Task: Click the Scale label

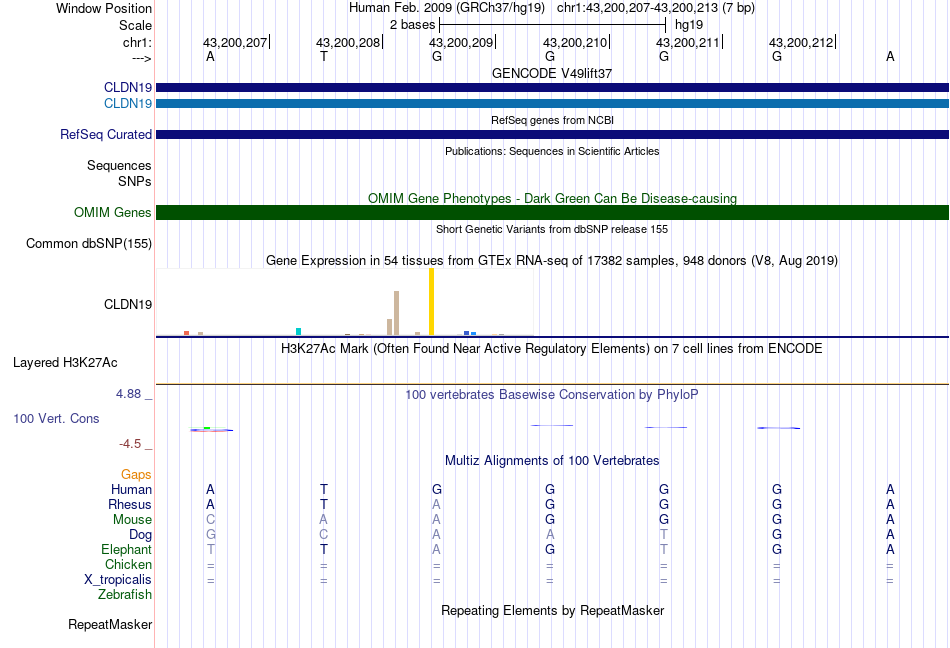Action: (x=135, y=25)
